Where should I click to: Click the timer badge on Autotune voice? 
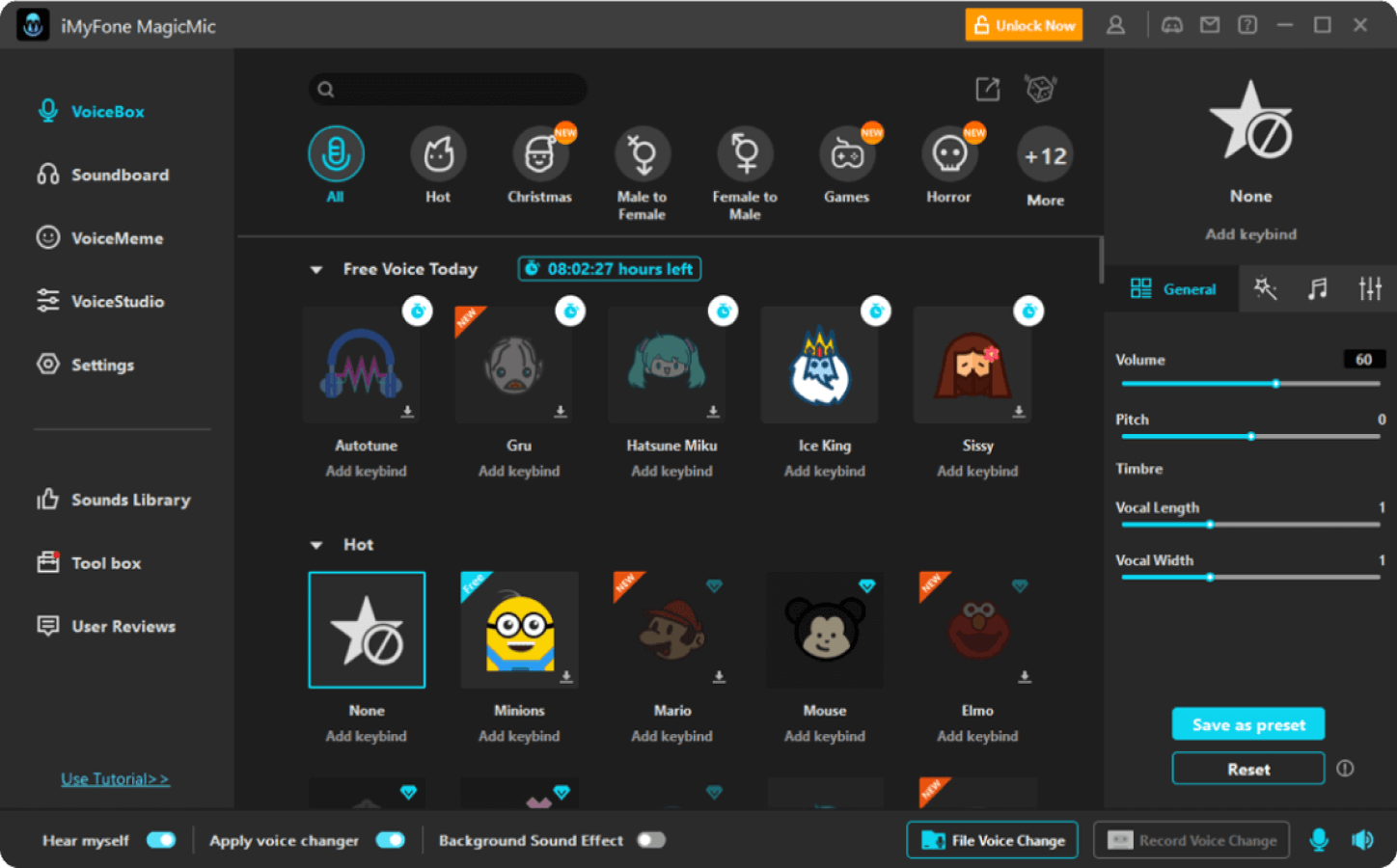pos(418,311)
